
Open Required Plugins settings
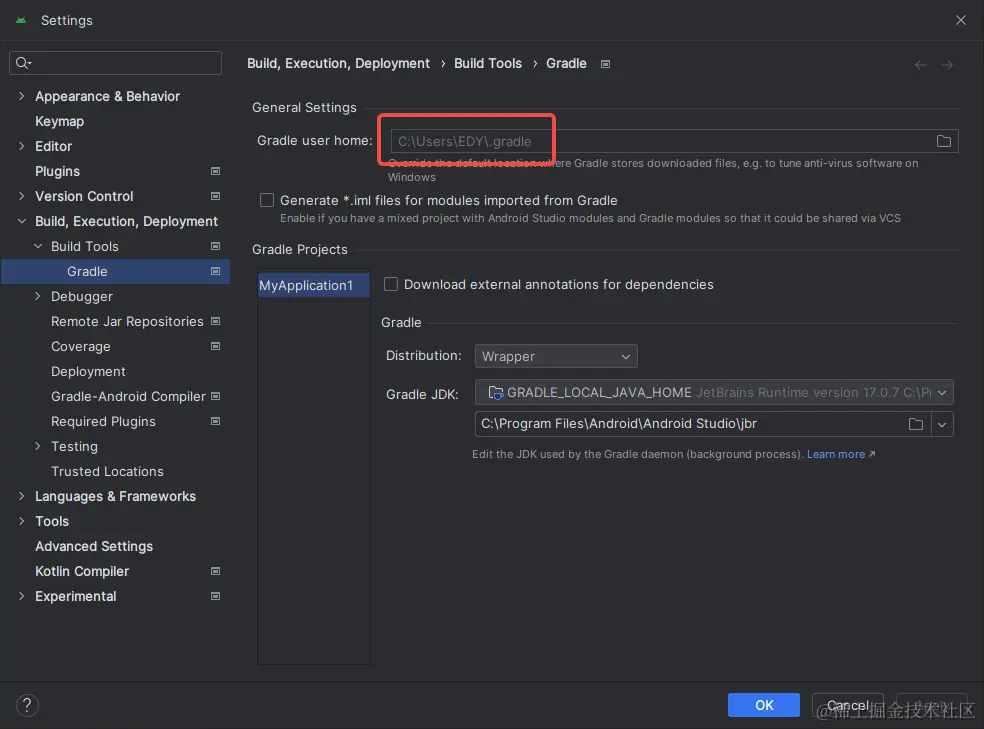click(x=103, y=421)
